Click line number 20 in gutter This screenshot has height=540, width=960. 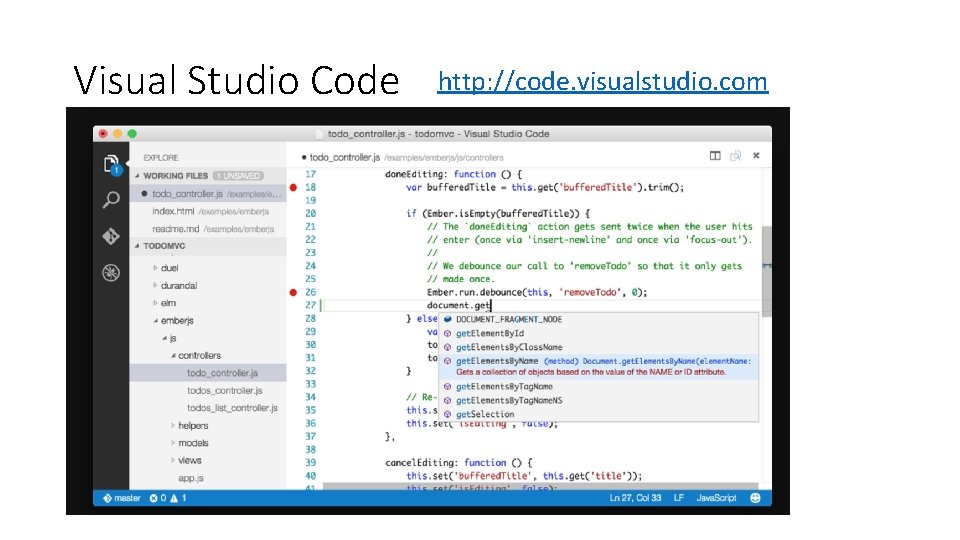point(310,213)
